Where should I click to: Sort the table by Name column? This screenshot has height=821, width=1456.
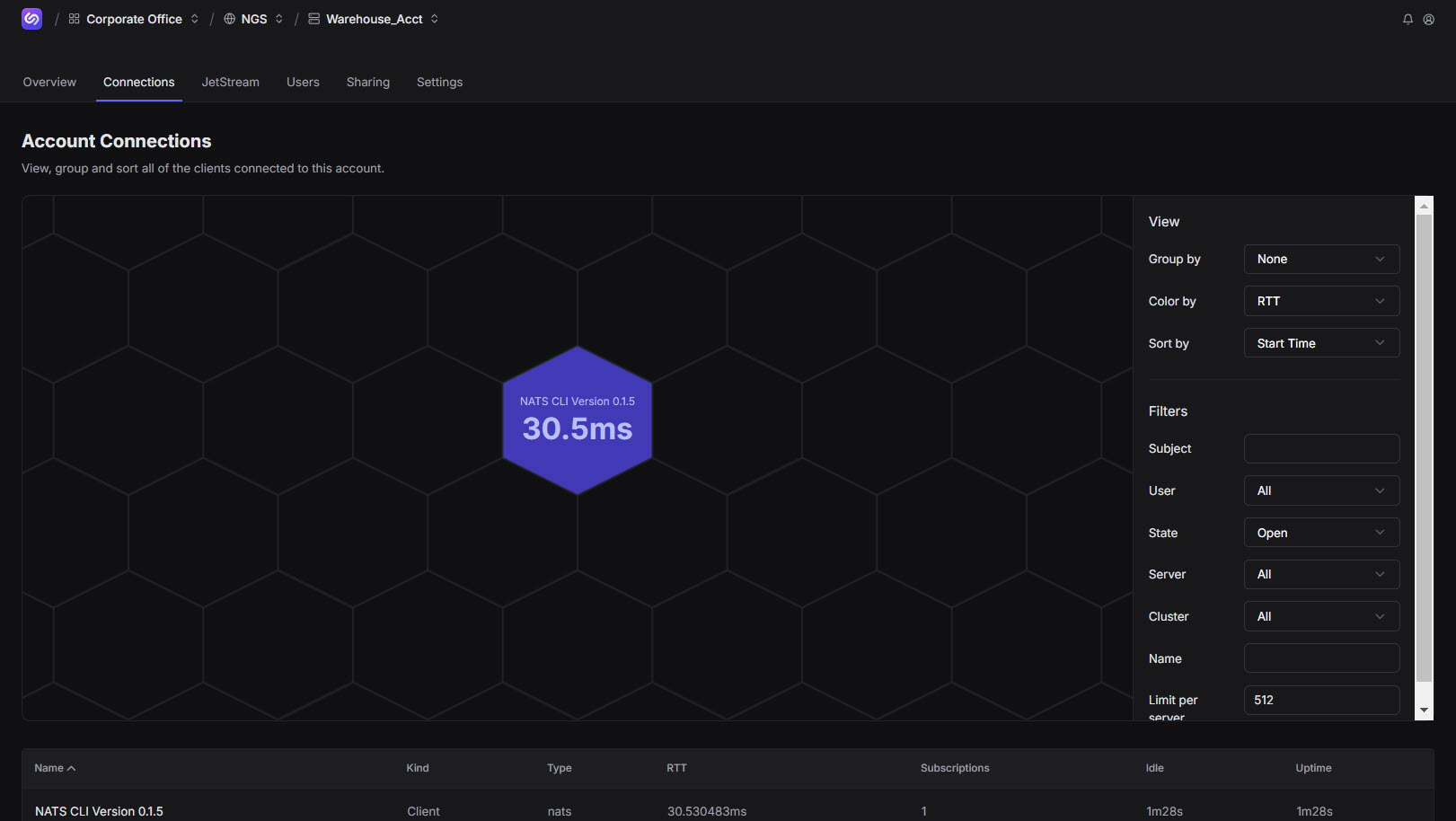(55, 768)
